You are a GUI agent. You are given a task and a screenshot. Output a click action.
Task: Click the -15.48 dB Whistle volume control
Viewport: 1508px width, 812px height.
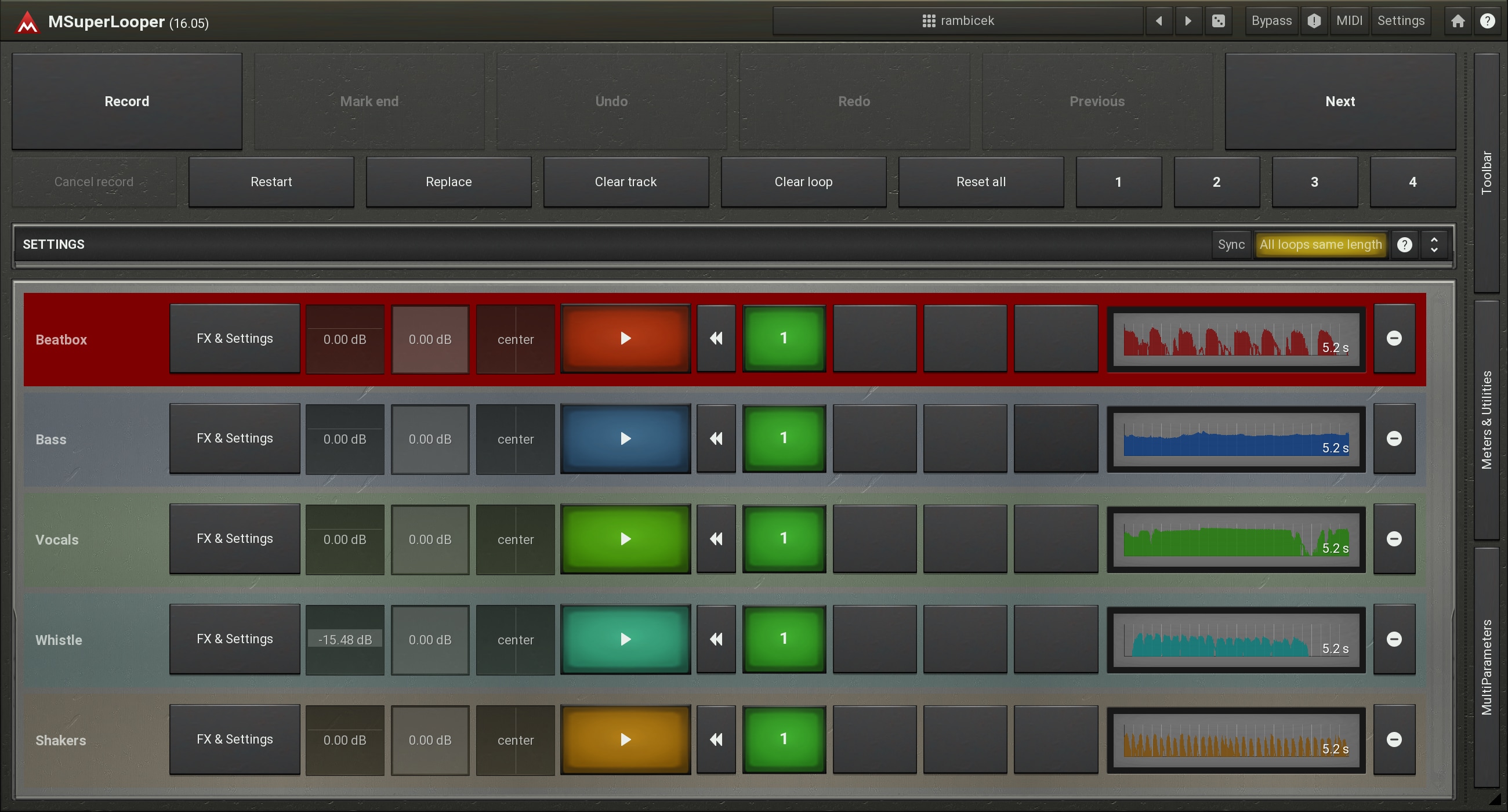pos(345,639)
